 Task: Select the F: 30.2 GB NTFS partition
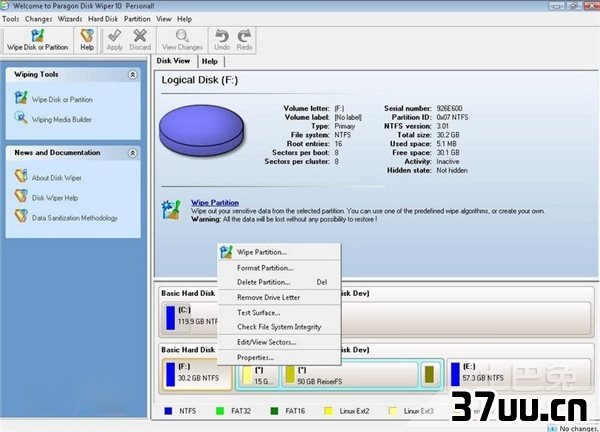click(197, 375)
